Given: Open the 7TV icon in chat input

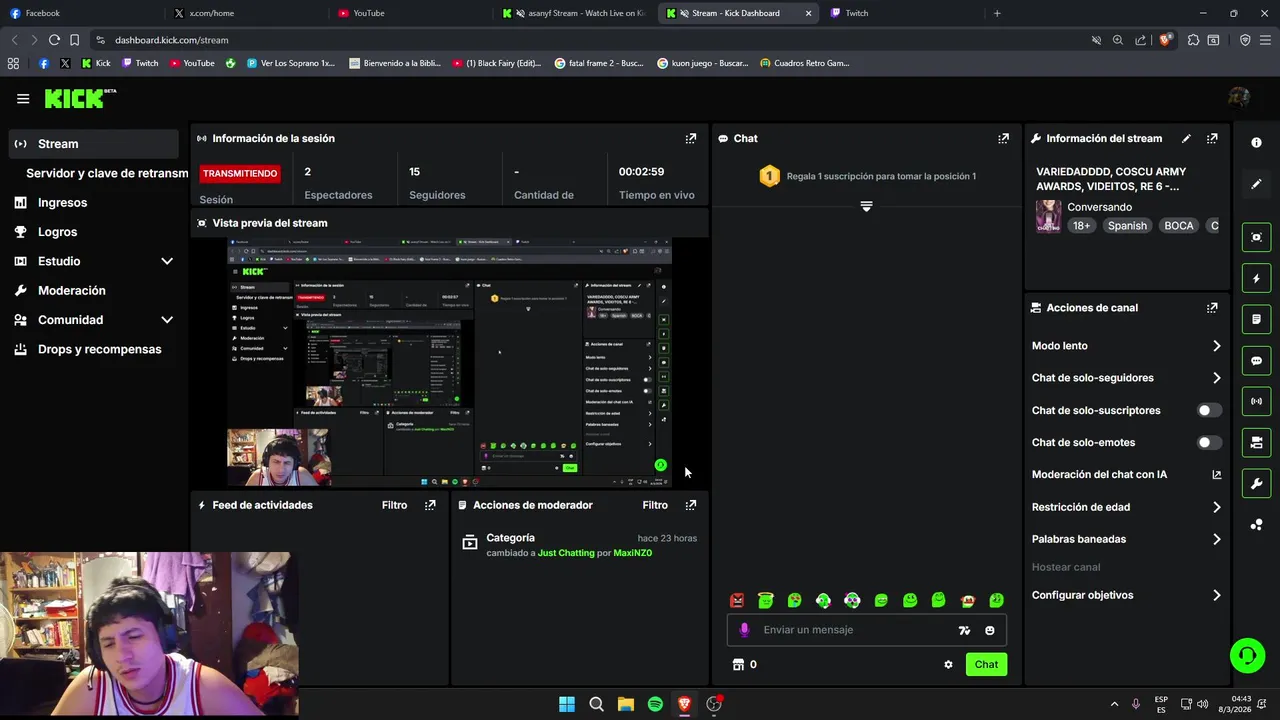Looking at the screenshot, I should (964, 630).
